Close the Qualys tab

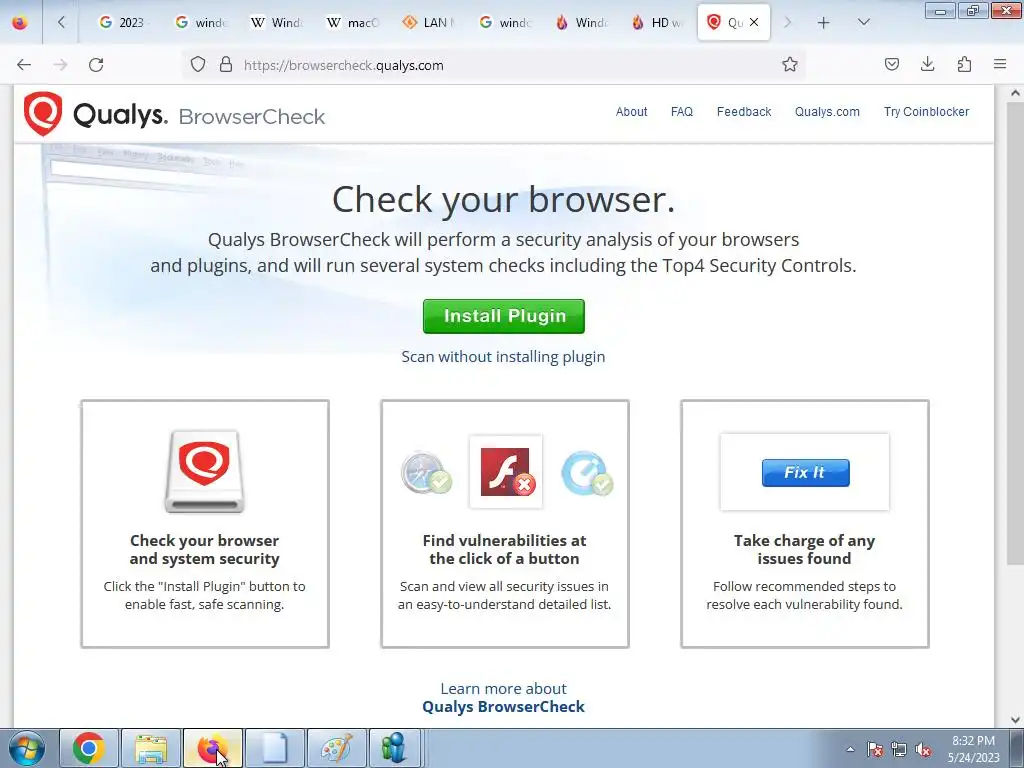point(754,23)
